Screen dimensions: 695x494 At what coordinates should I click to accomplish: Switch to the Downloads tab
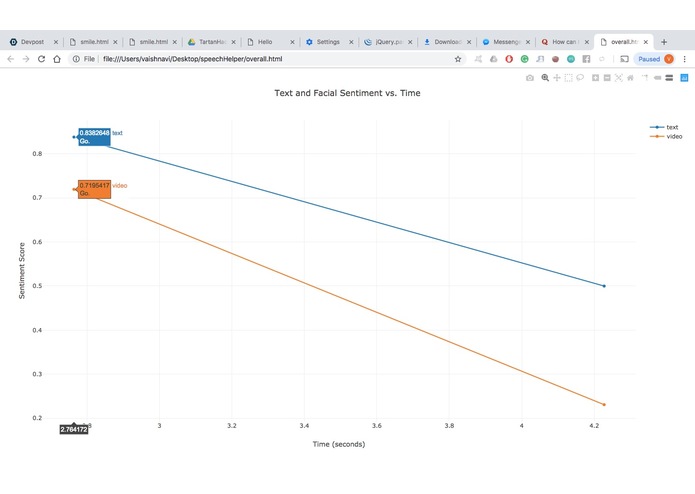click(x=446, y=42)
